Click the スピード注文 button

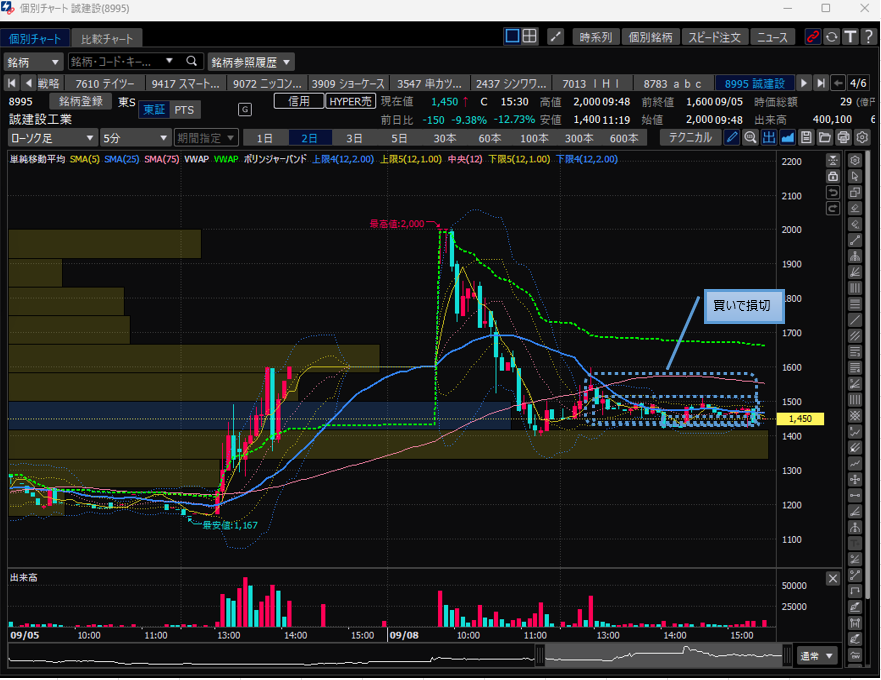[714, 37]
